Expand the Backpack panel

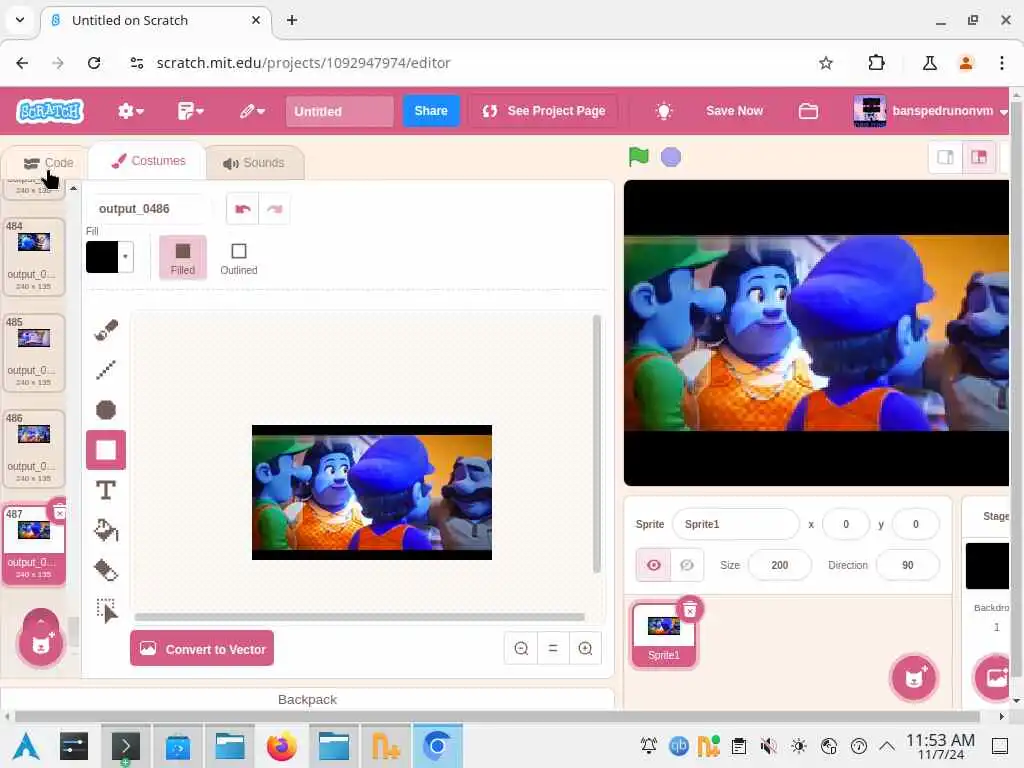pos(307,699)
